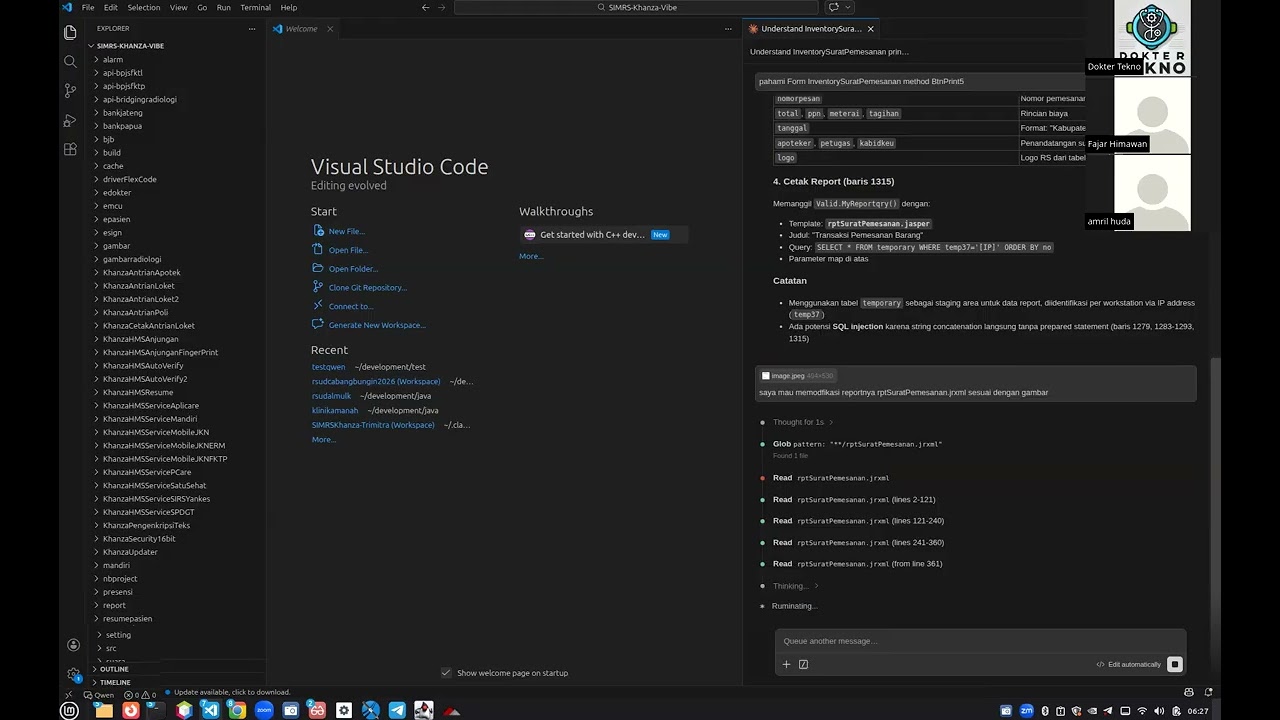This screenshot has height=720, width=1280.
Task: Expand the 'Thought for 1s' reasoning
Action: tap(803, 422)
